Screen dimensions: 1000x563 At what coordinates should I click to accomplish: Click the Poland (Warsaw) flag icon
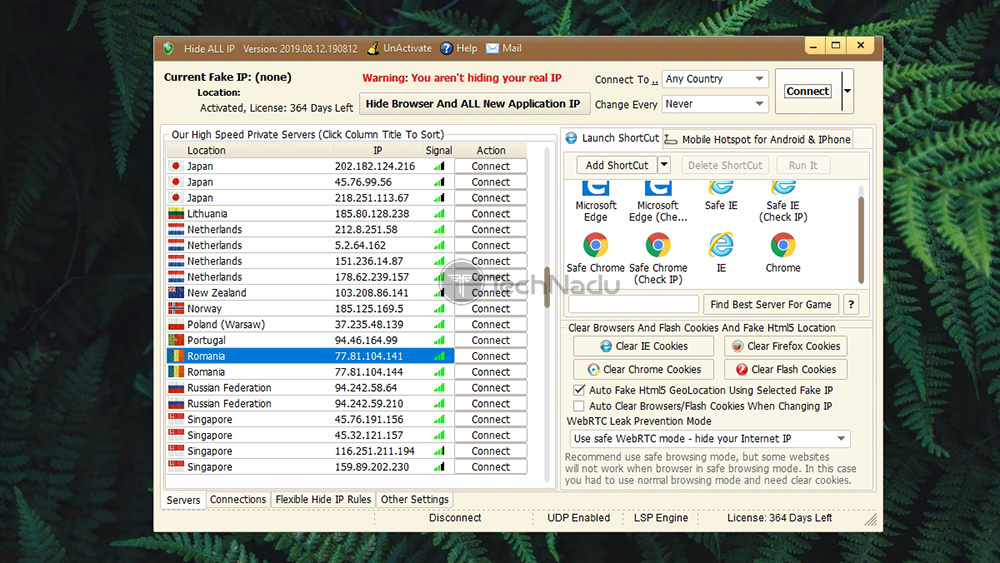pos(176,325)
